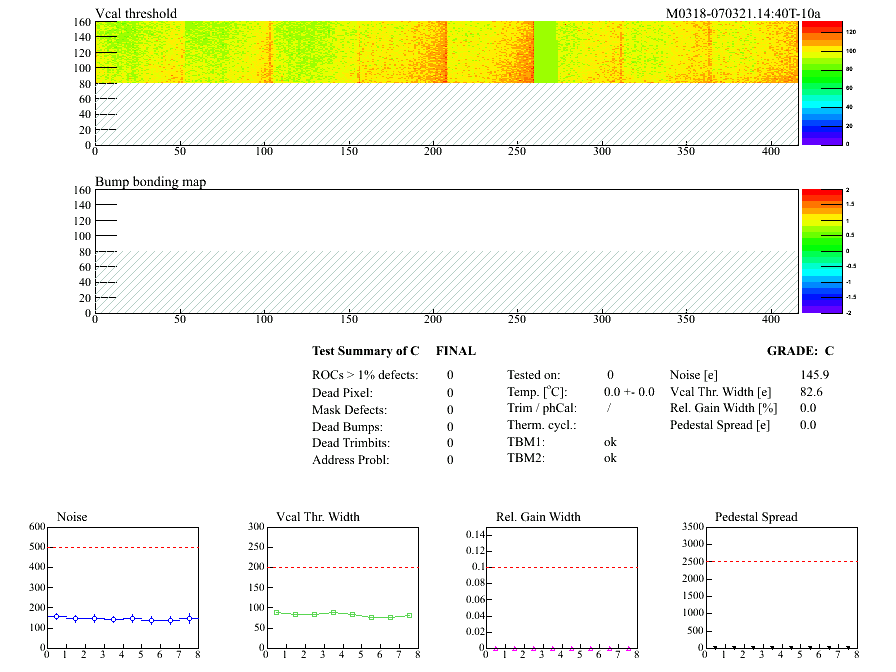Image resolution: width=896 pixels, height=672 pixels.
Task: Click the 'Mask Defects:' label
Action: (x=349, y=410)
